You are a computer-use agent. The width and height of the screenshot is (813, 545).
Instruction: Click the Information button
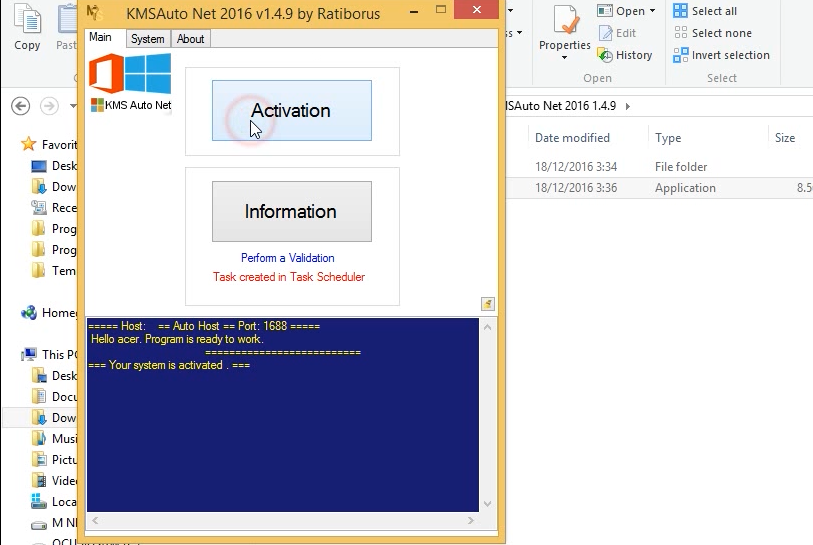pos(291,211)
